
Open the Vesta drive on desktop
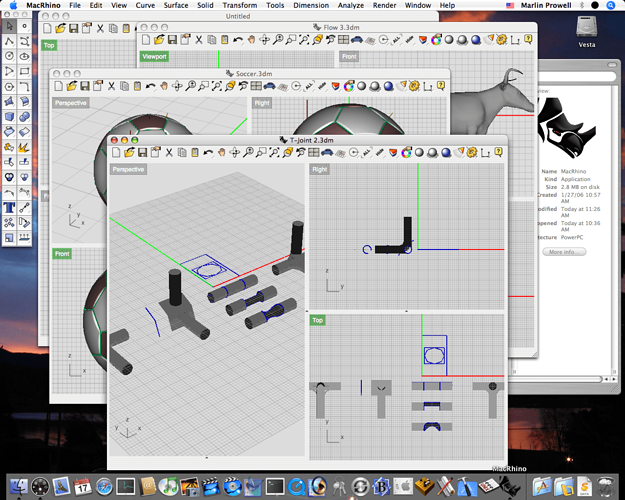[586, 31]
